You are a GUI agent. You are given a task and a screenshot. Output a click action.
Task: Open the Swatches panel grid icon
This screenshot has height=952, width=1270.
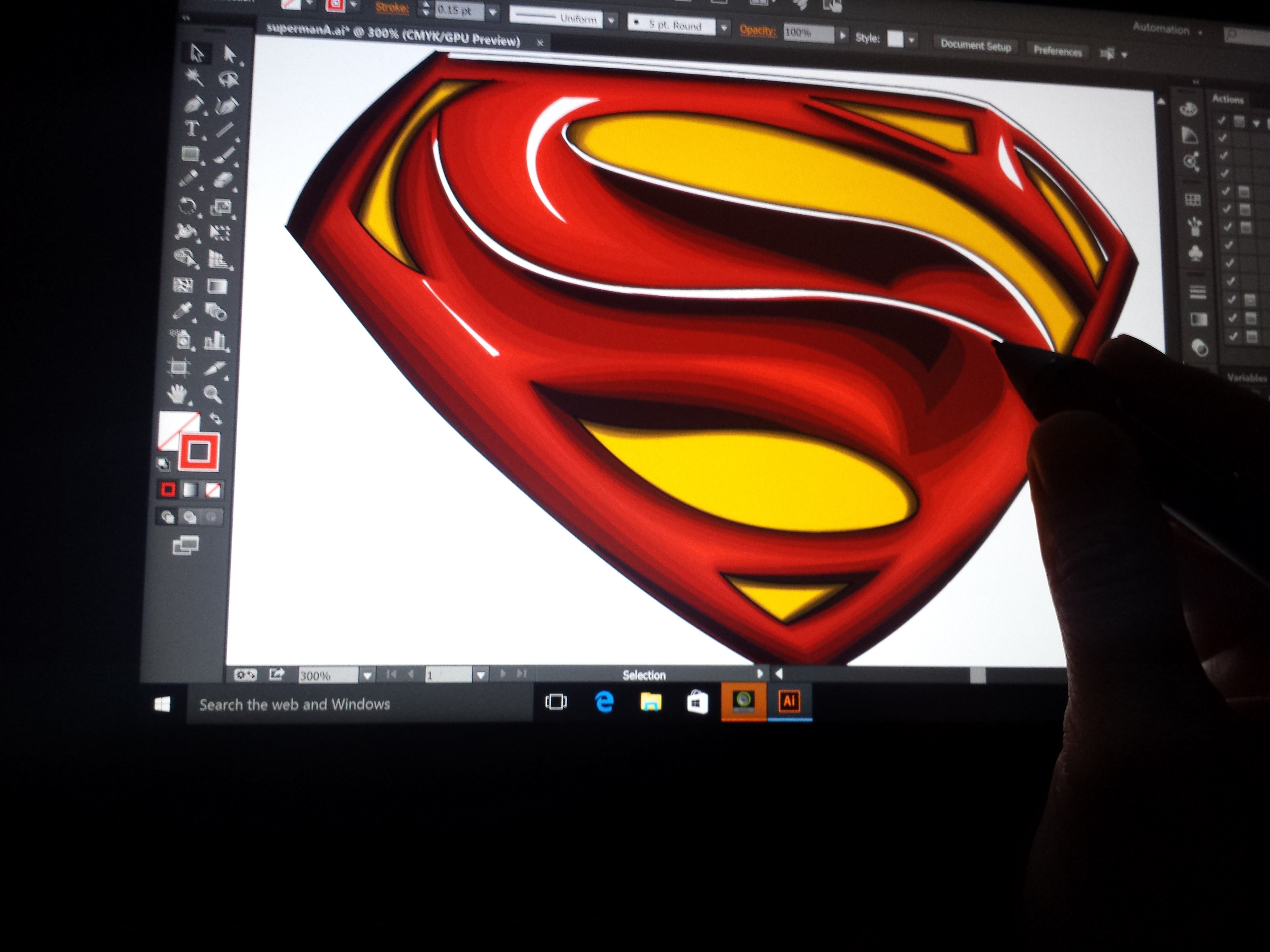pyautogui.click(x=1193, y=200)
